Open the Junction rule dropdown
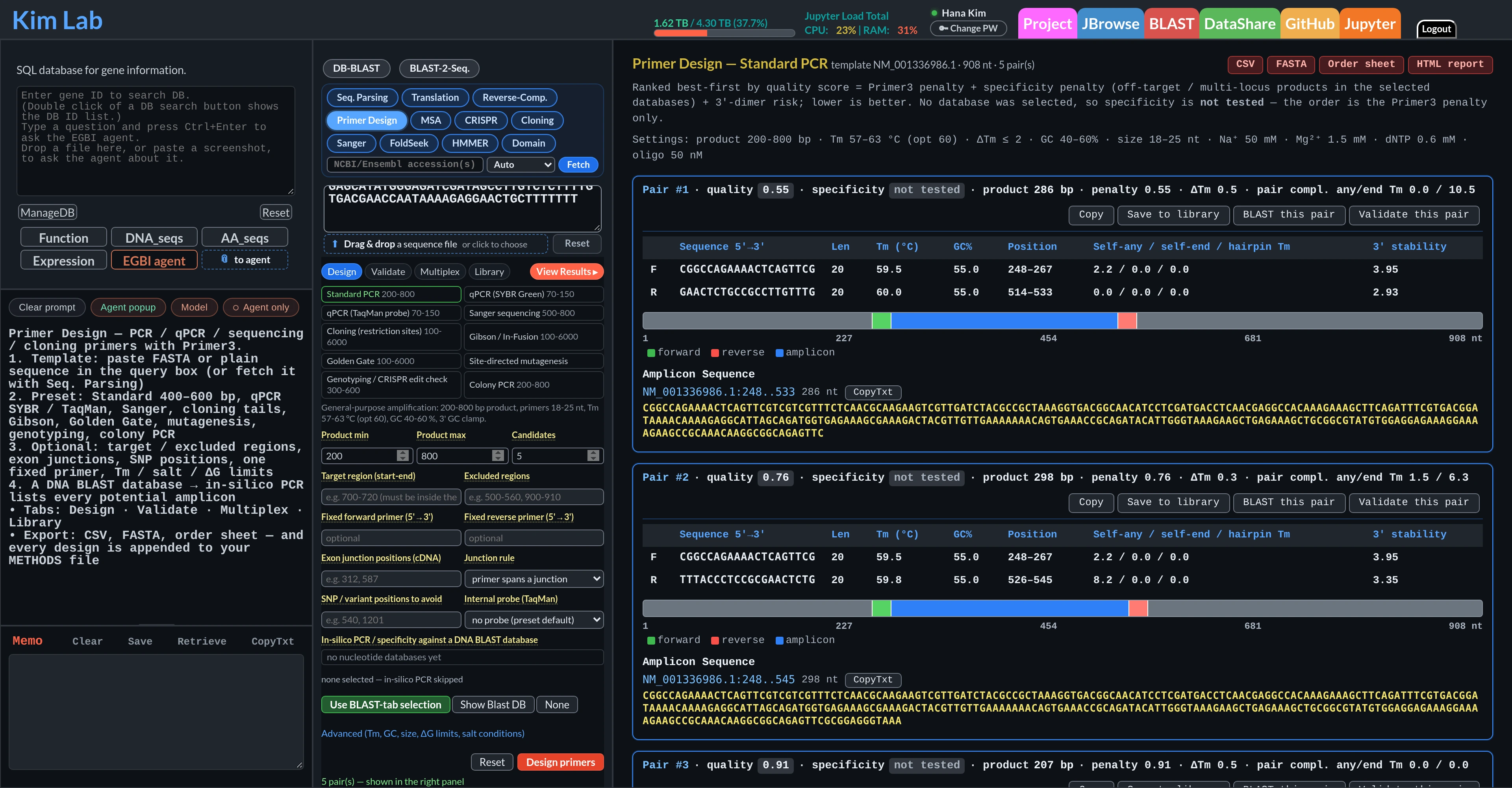The image size is (1512, 788). [x=534, y=578]
